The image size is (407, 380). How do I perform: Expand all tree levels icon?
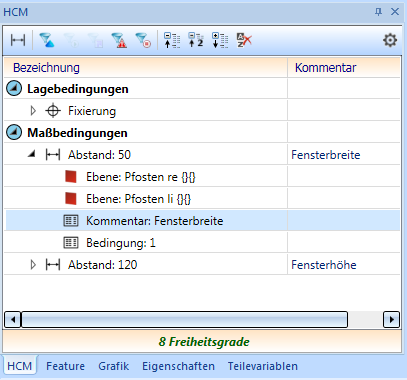(x=220, y=40)
